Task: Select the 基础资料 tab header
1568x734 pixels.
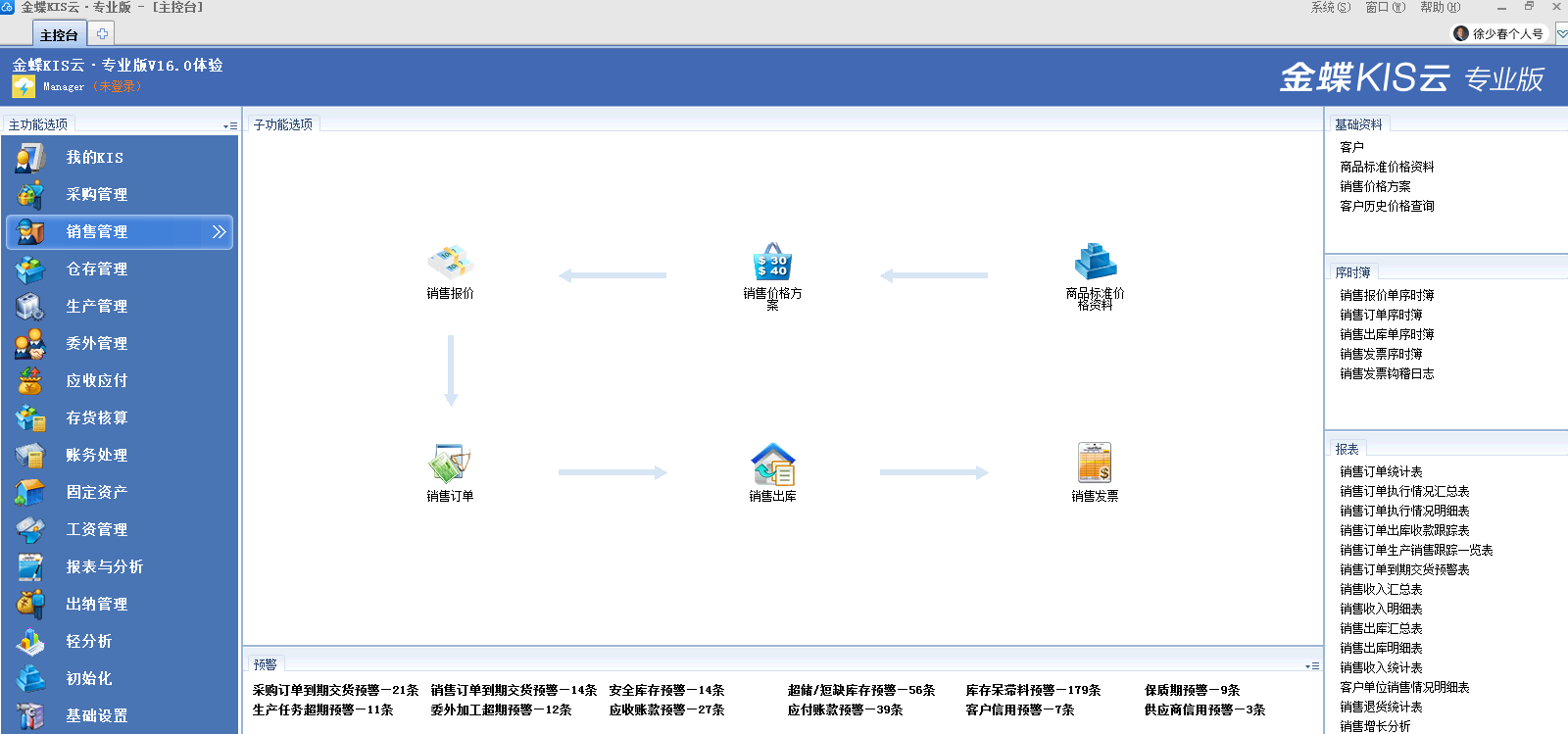Action: tap(1358, 124)
